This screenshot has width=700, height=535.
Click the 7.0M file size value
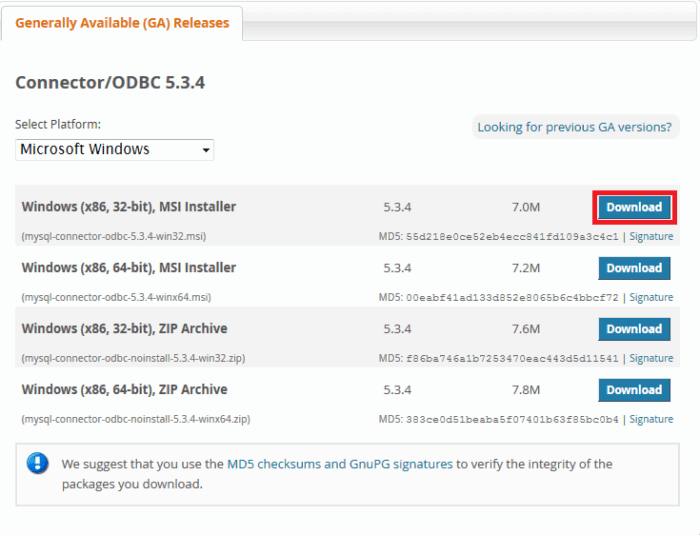526,207
